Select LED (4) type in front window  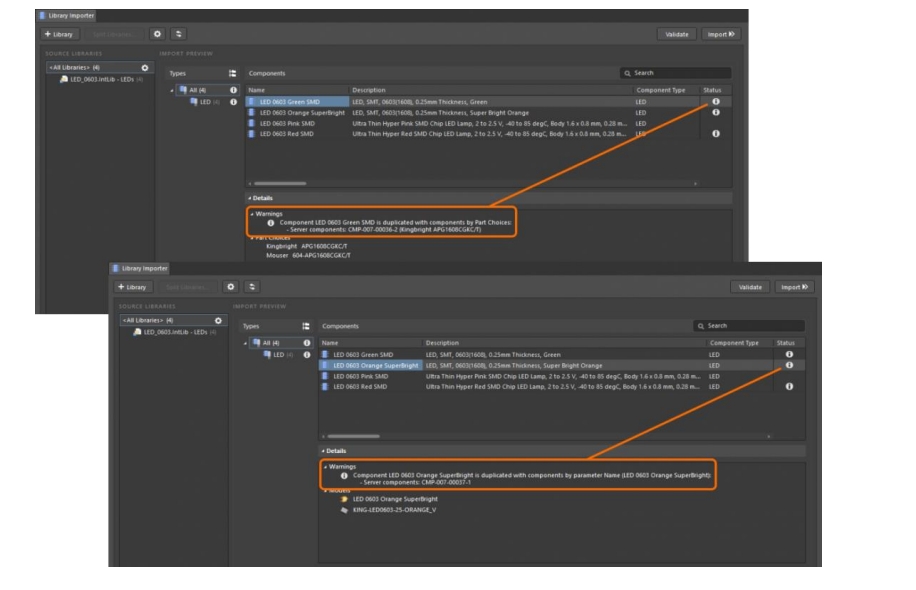(x=279, y=355)
